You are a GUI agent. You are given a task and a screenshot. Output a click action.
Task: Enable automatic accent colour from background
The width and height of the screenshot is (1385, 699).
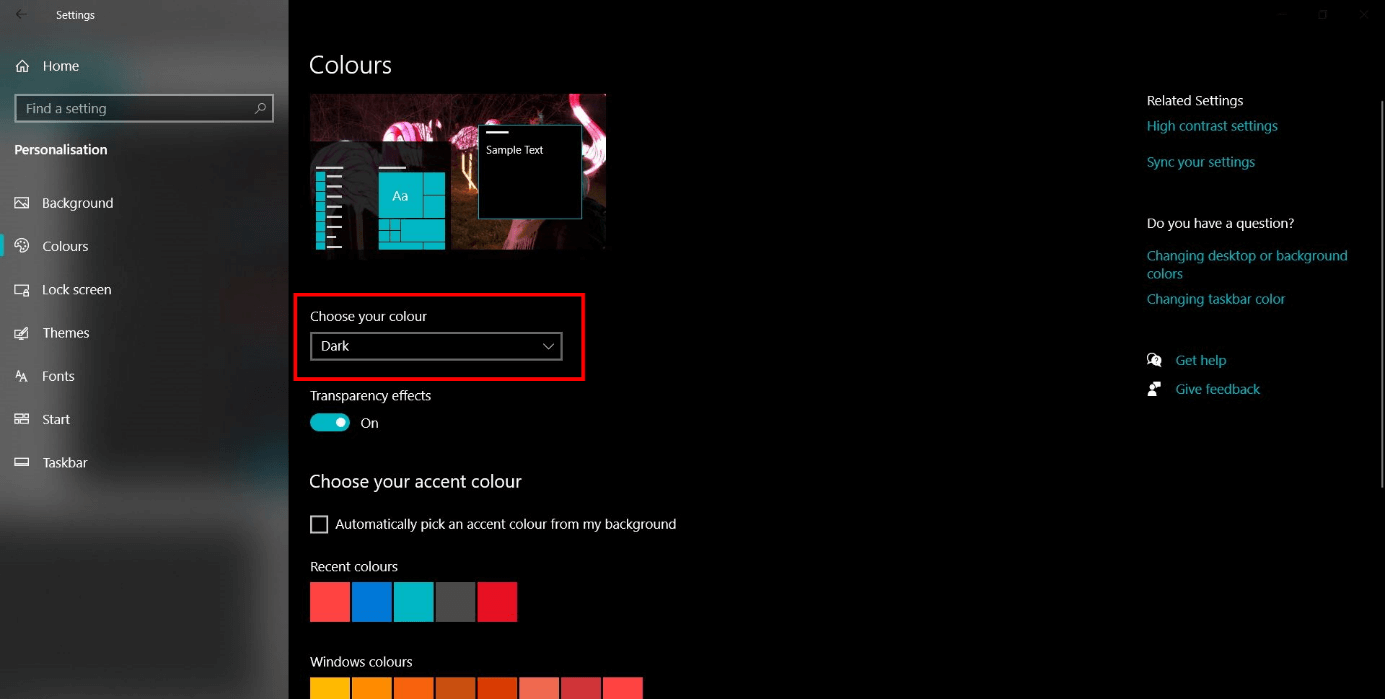[x=318, y=523]
